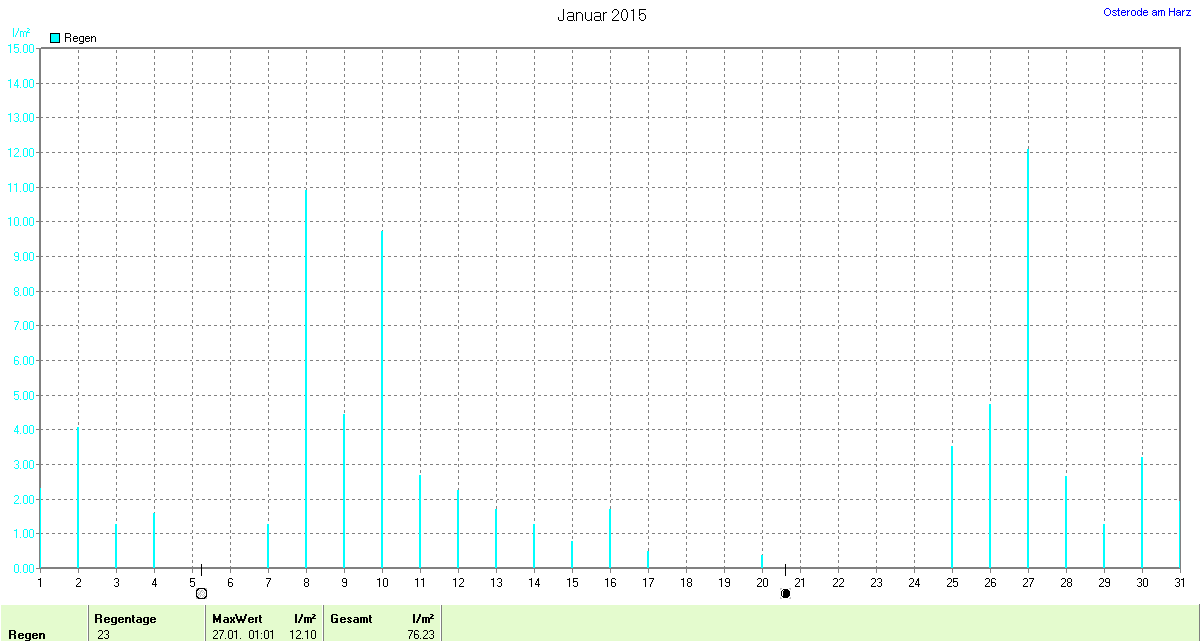The height and width of the screenshot is (641, 1200).
Task: Click the Regentage column header
Action: [125, 619]
